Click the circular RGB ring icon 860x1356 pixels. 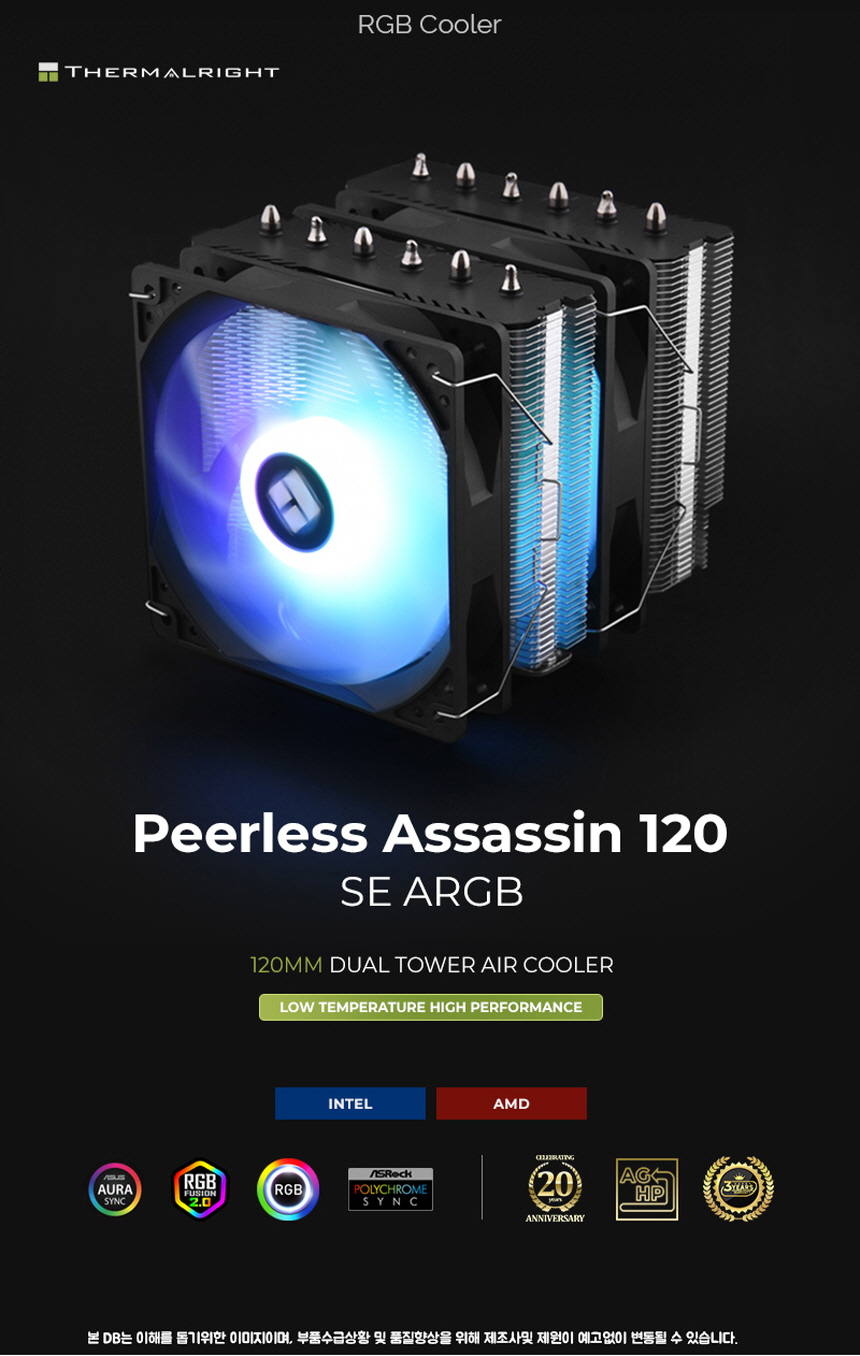[x=288, y=1189]
